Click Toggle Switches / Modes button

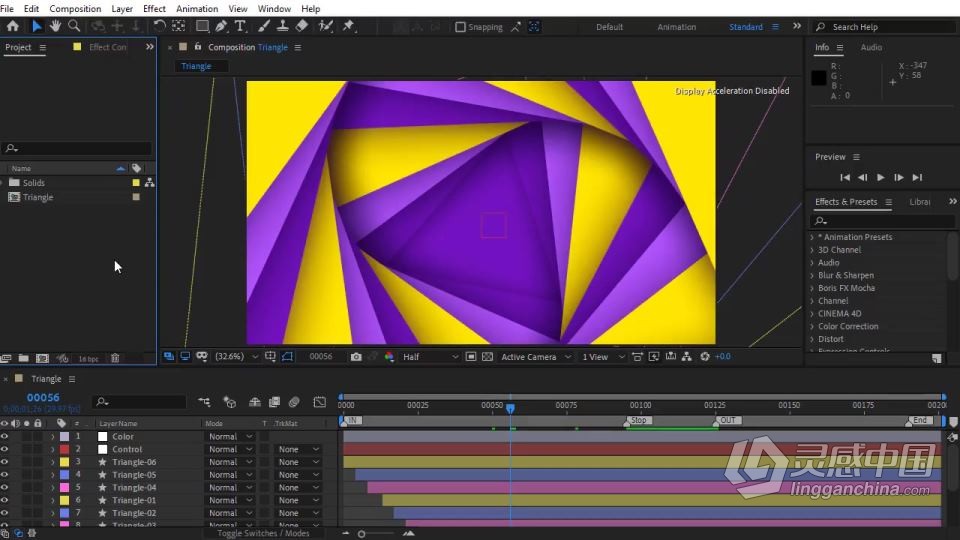coord(263,533)
